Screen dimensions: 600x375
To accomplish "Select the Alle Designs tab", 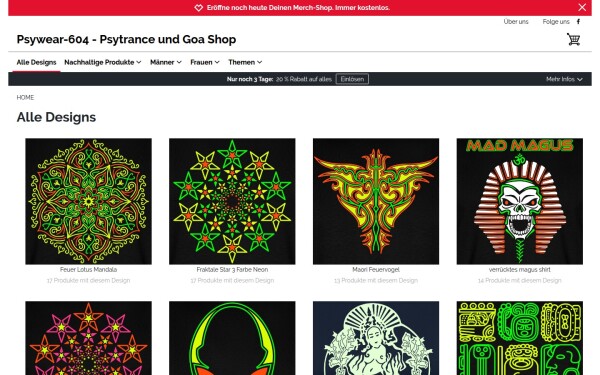I will tap(36, 62).
